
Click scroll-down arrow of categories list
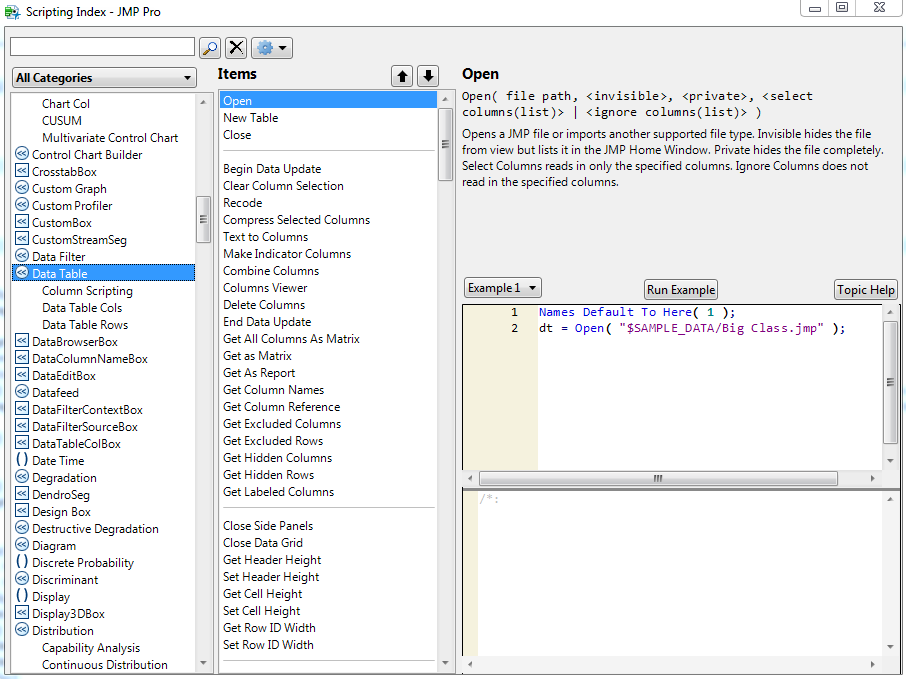click(x=203, y=663)
